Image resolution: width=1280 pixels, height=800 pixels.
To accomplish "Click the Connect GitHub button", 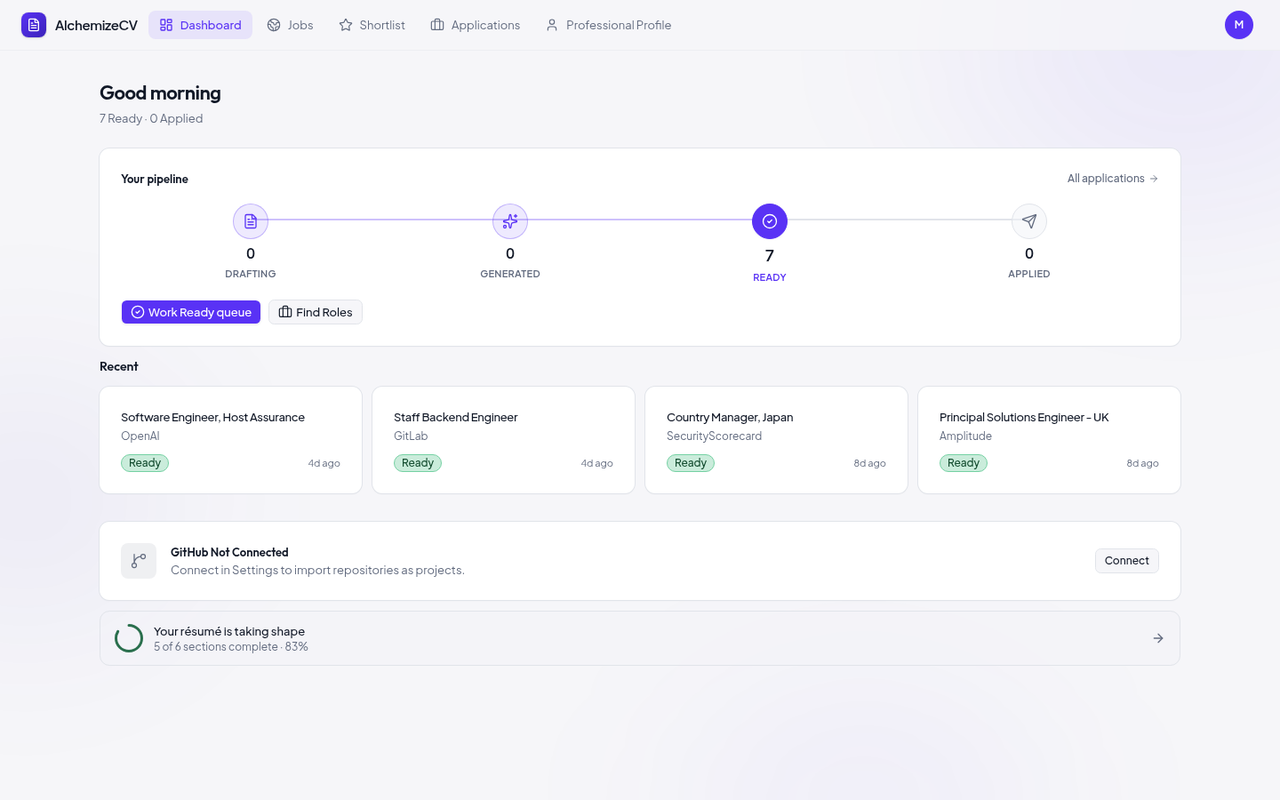I will click(1127, 561).
